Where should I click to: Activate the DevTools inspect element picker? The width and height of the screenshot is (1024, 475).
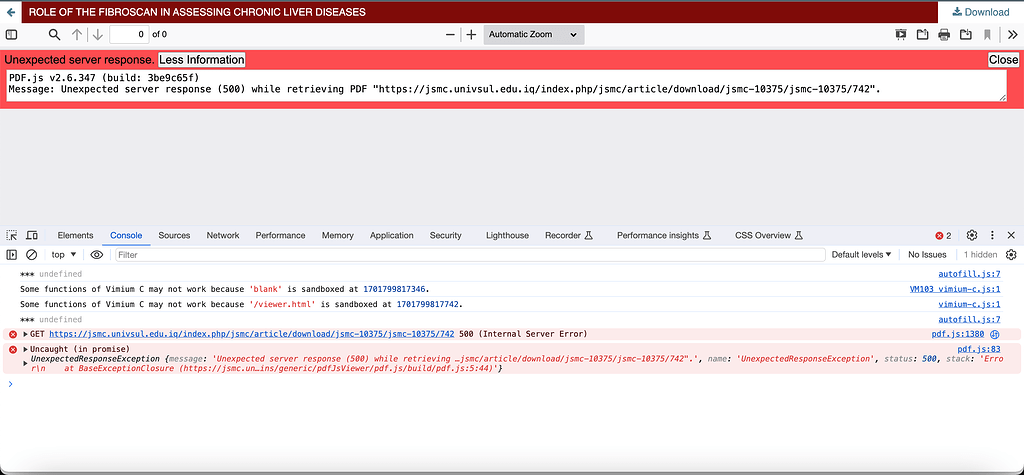pyautogui.click(x=12, y=235)
